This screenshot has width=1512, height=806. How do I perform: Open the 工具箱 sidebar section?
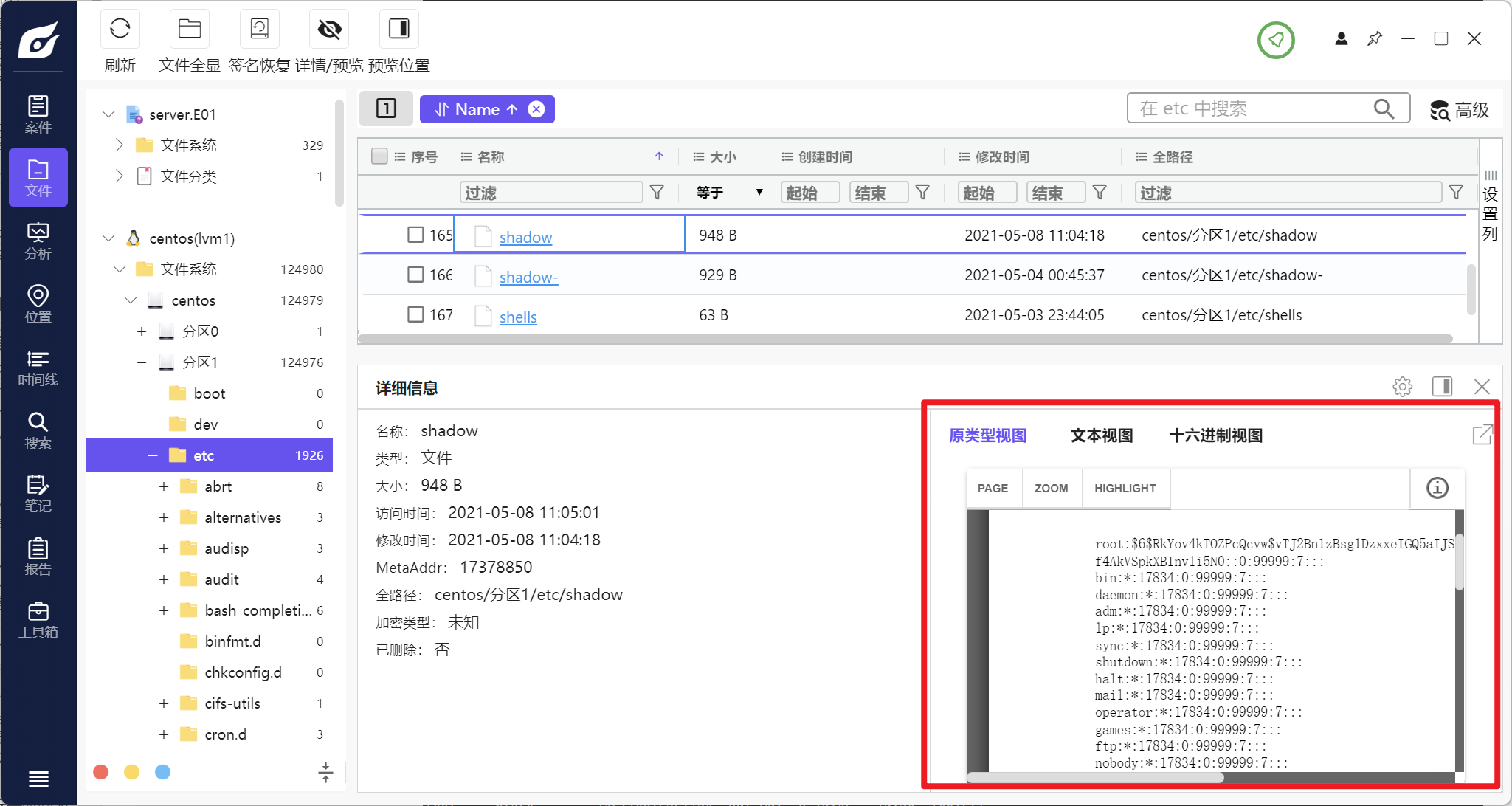pyautogui.click(x=38, y=620)
